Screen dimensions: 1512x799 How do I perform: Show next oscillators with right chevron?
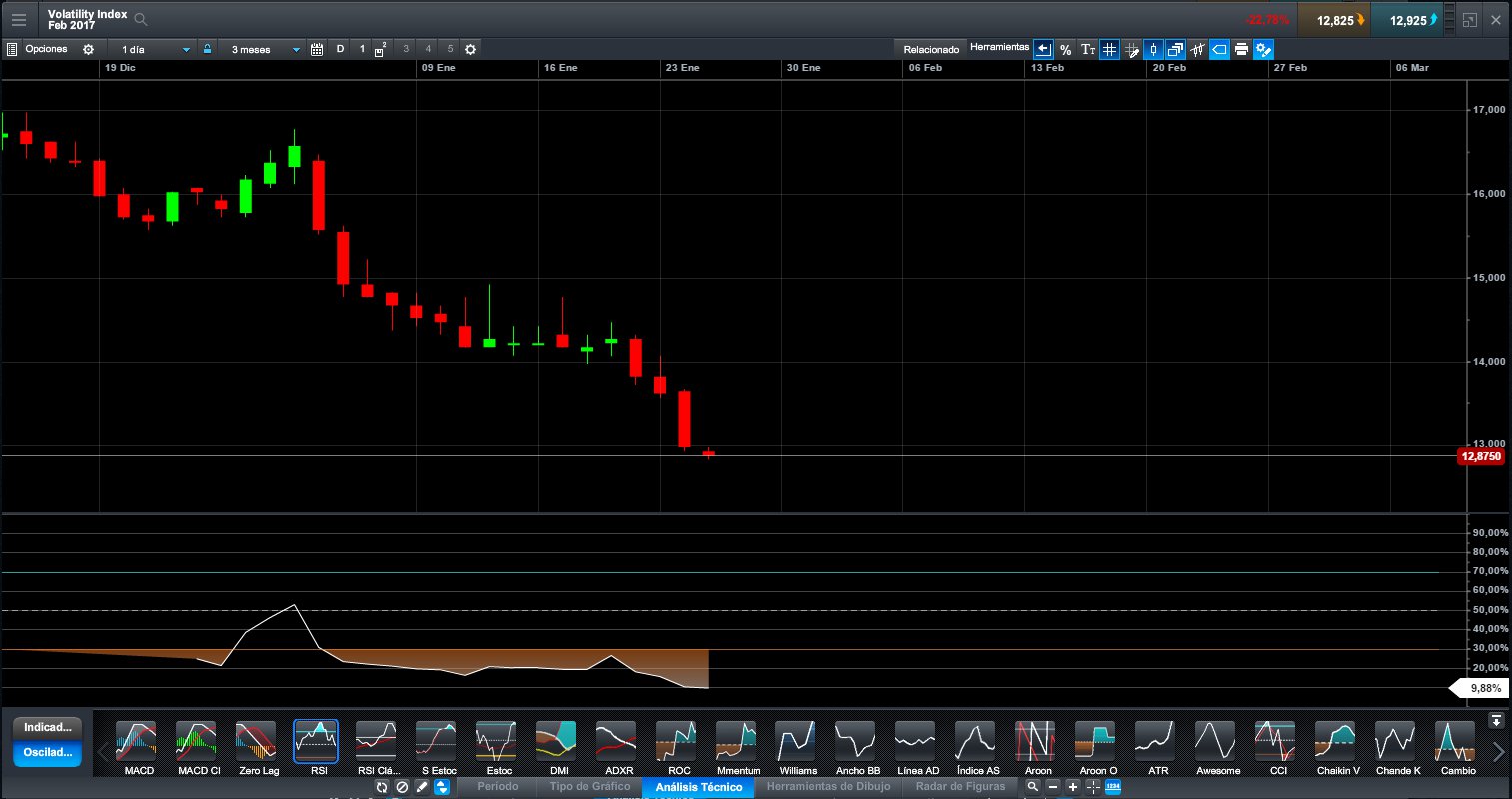[1497, 751]
